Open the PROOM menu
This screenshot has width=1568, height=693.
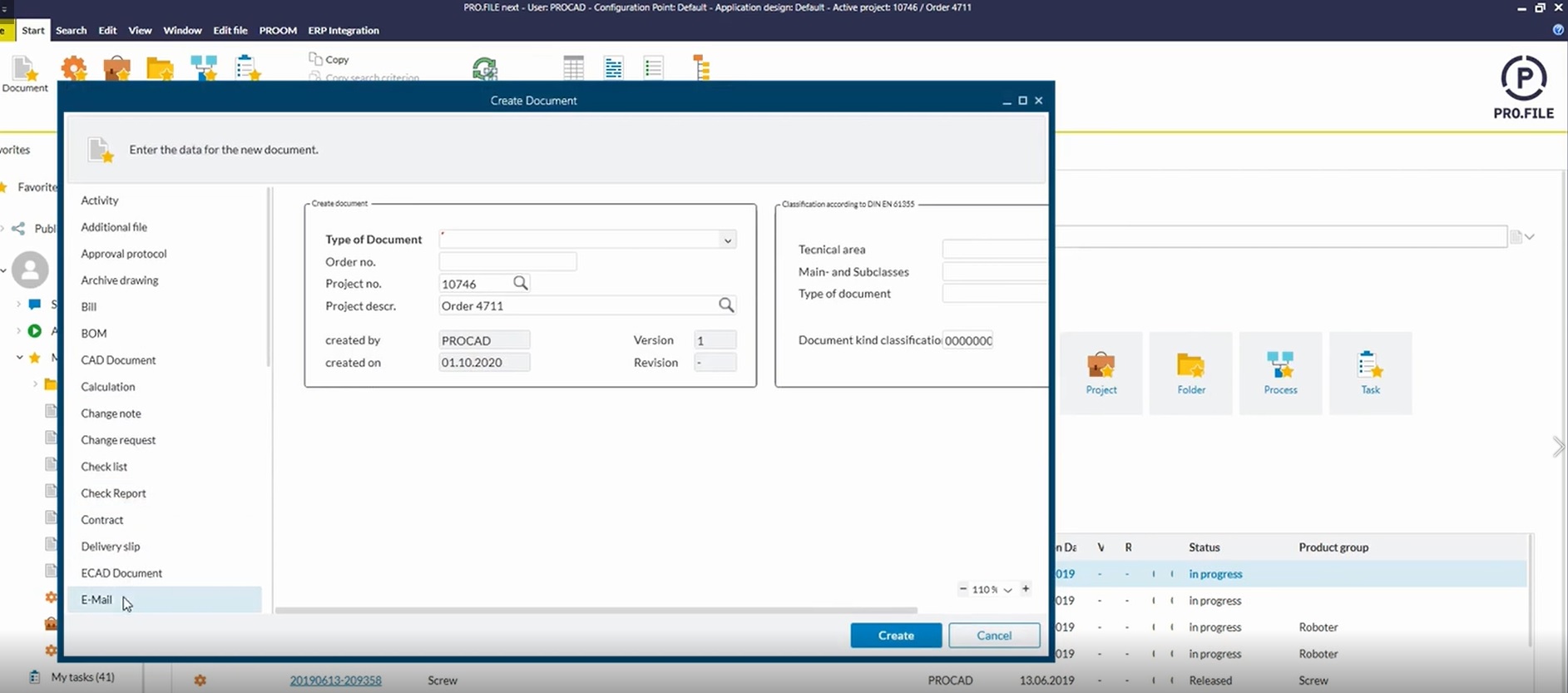pyautogui.click(x=278, y=30)
